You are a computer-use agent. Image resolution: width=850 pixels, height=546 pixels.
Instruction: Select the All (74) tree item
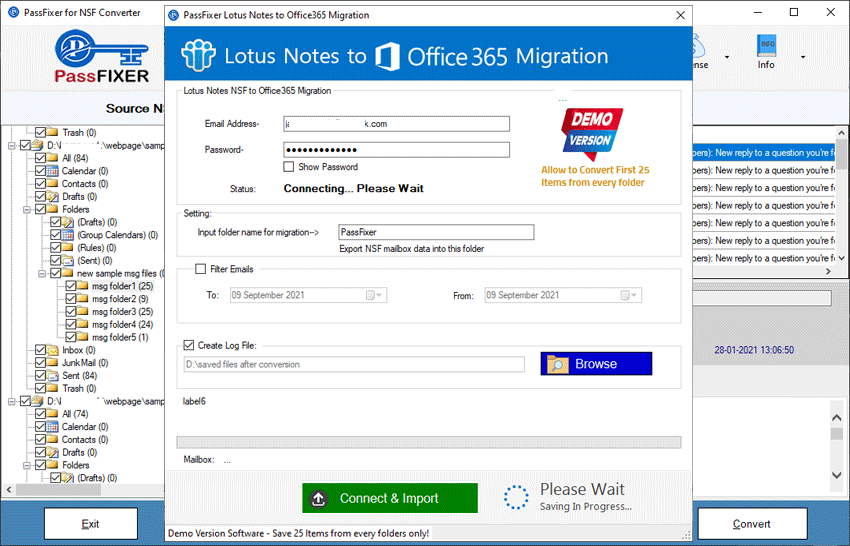tap(75, 414)
